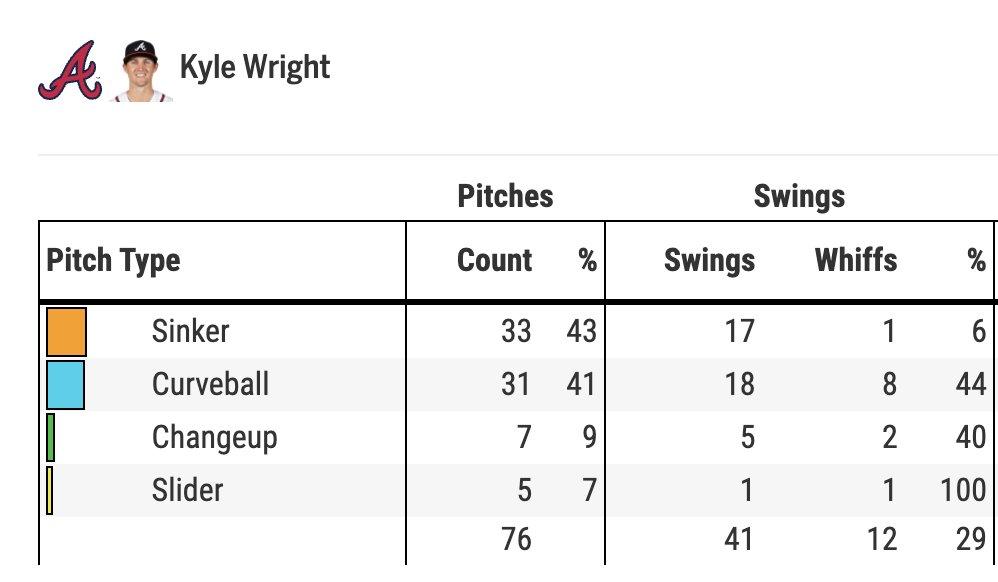Click the orange Sinker color swatch
Screen dimensions: 998x582
point(66,332)
